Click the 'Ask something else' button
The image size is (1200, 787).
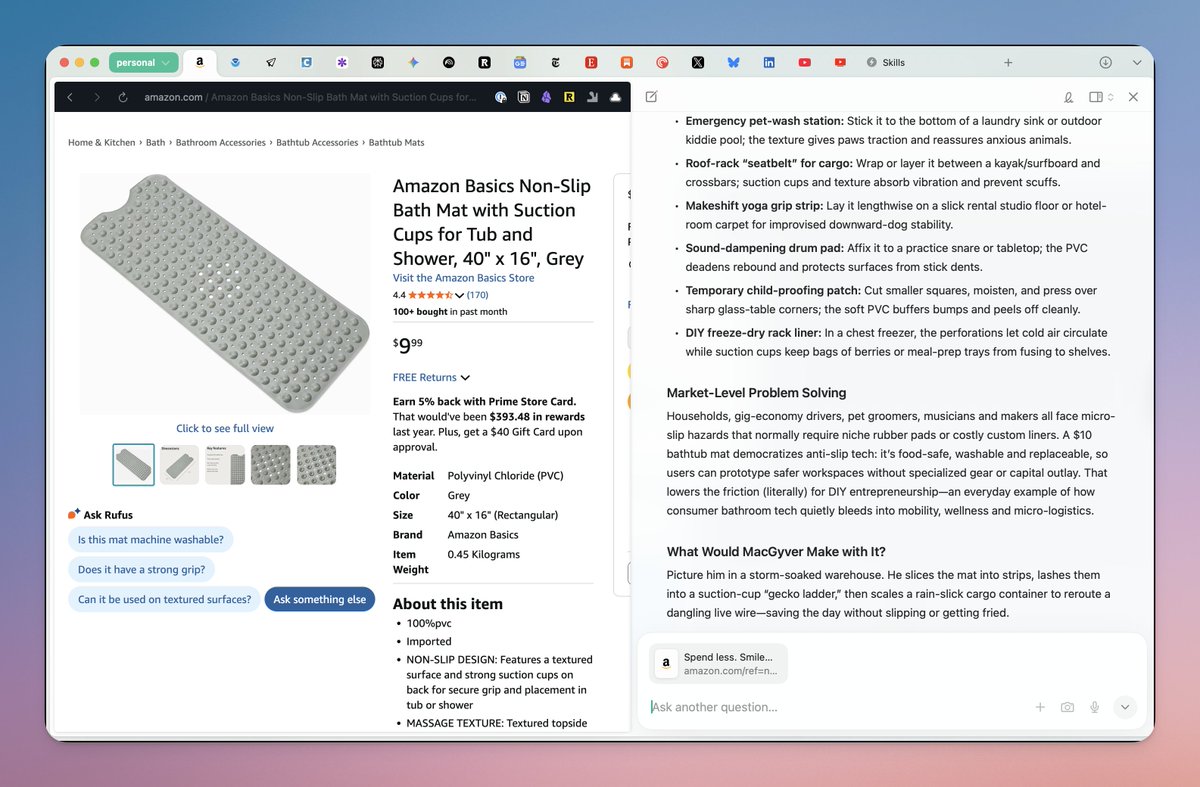click(x=320, y=600)
